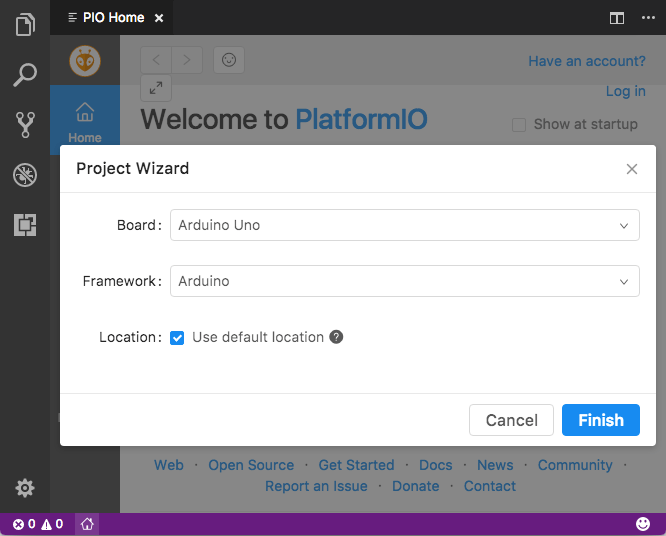Close the PIO Home tab
This screenshot has height=536, width=666.
coord(159,18)
